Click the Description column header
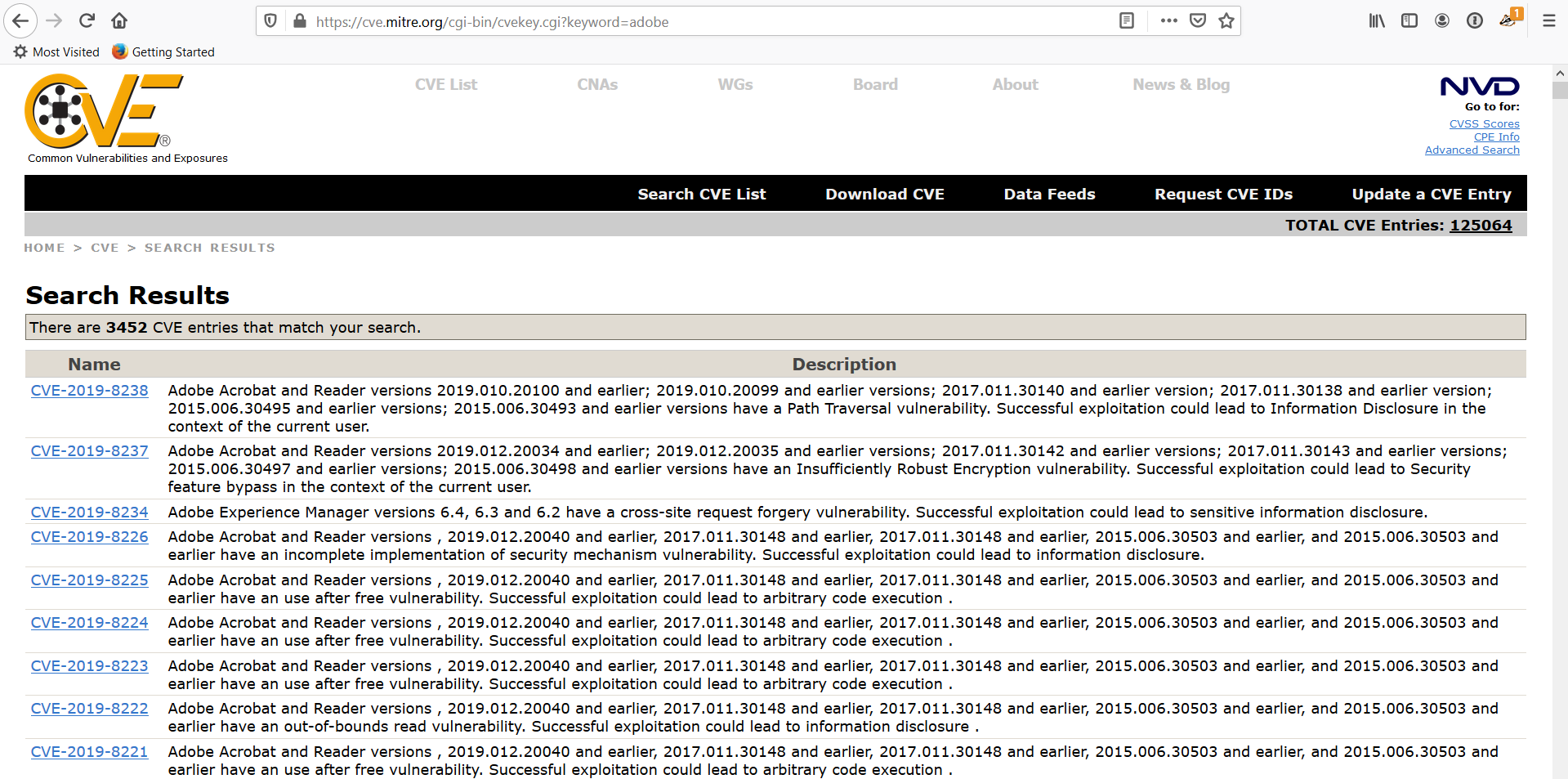The width and height of the screenshot is (1568, 779). tap(844, 365)
